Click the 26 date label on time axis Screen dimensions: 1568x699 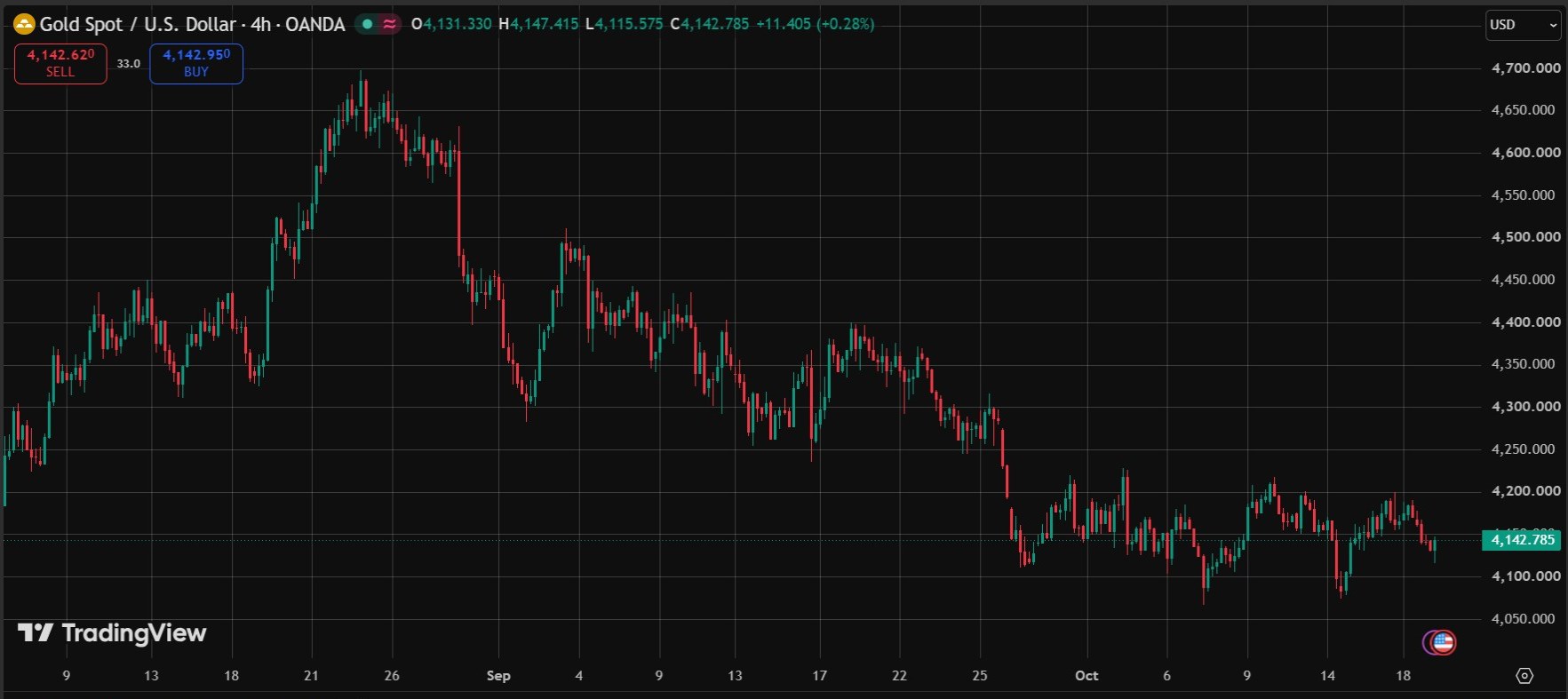tap(392, 676)
